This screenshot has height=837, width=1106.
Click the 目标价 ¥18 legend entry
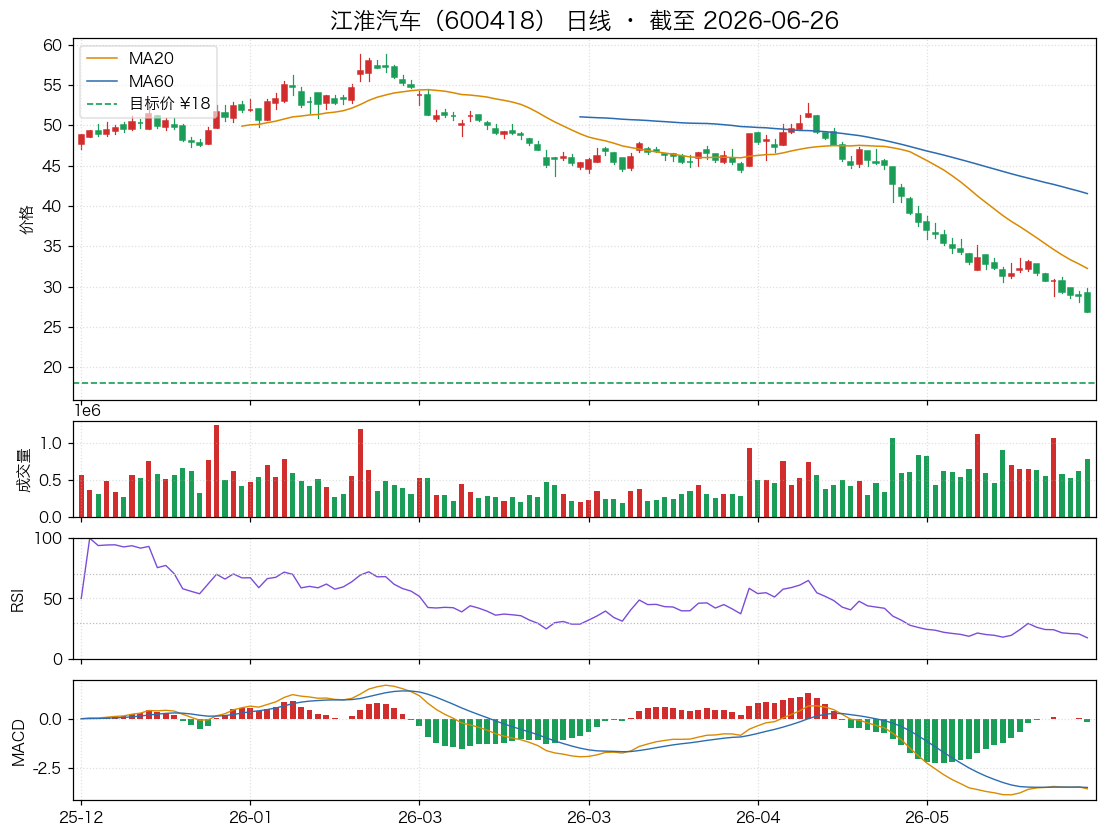[148, 104]
